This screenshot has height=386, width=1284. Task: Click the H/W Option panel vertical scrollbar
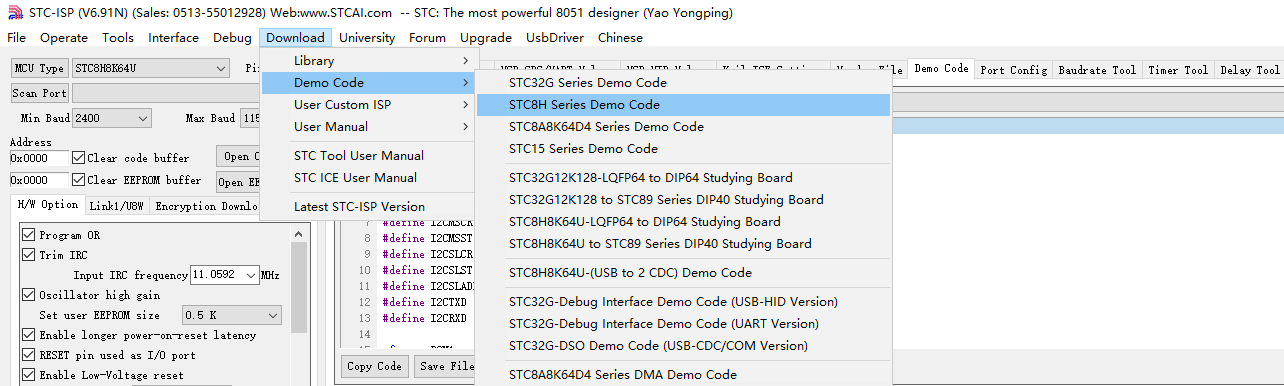(x=300, y=304)
